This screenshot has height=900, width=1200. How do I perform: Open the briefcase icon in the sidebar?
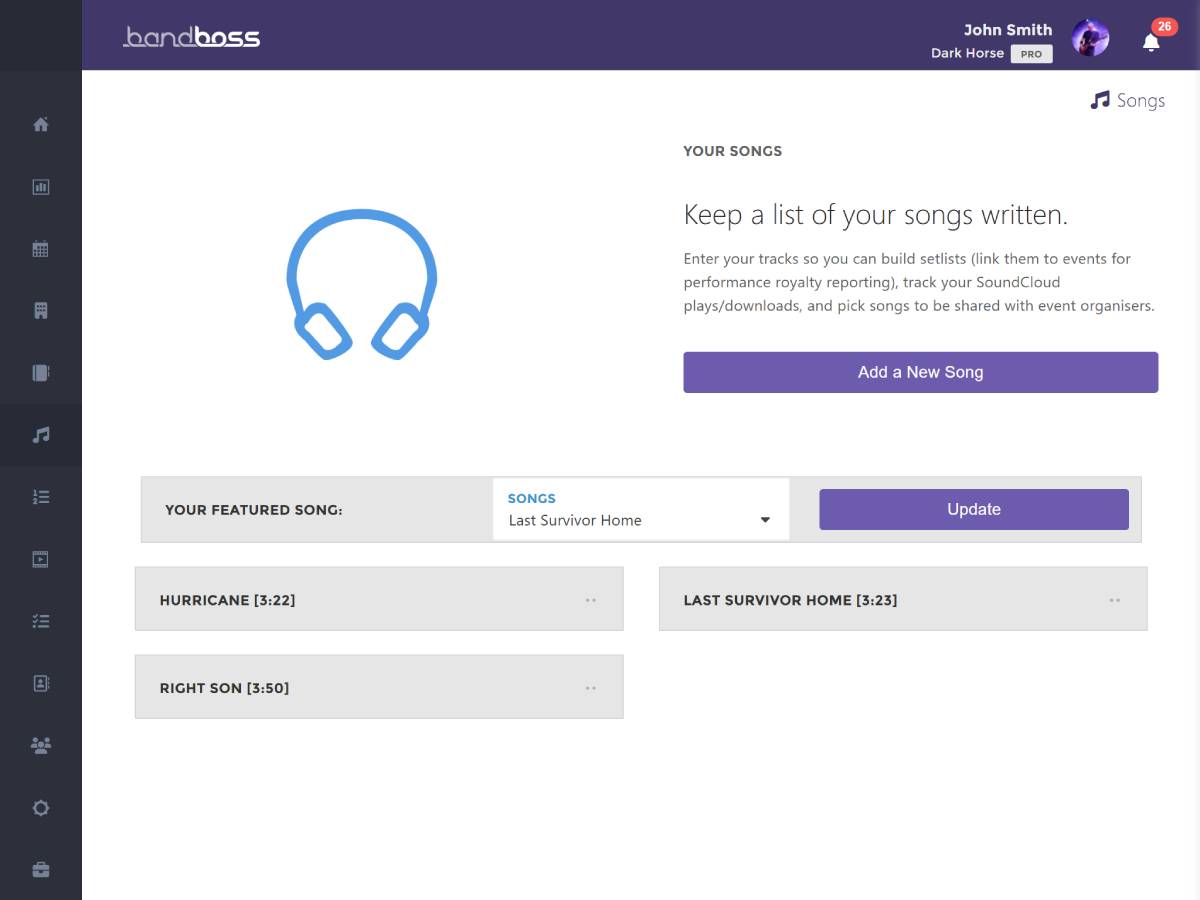coord(41,870)
